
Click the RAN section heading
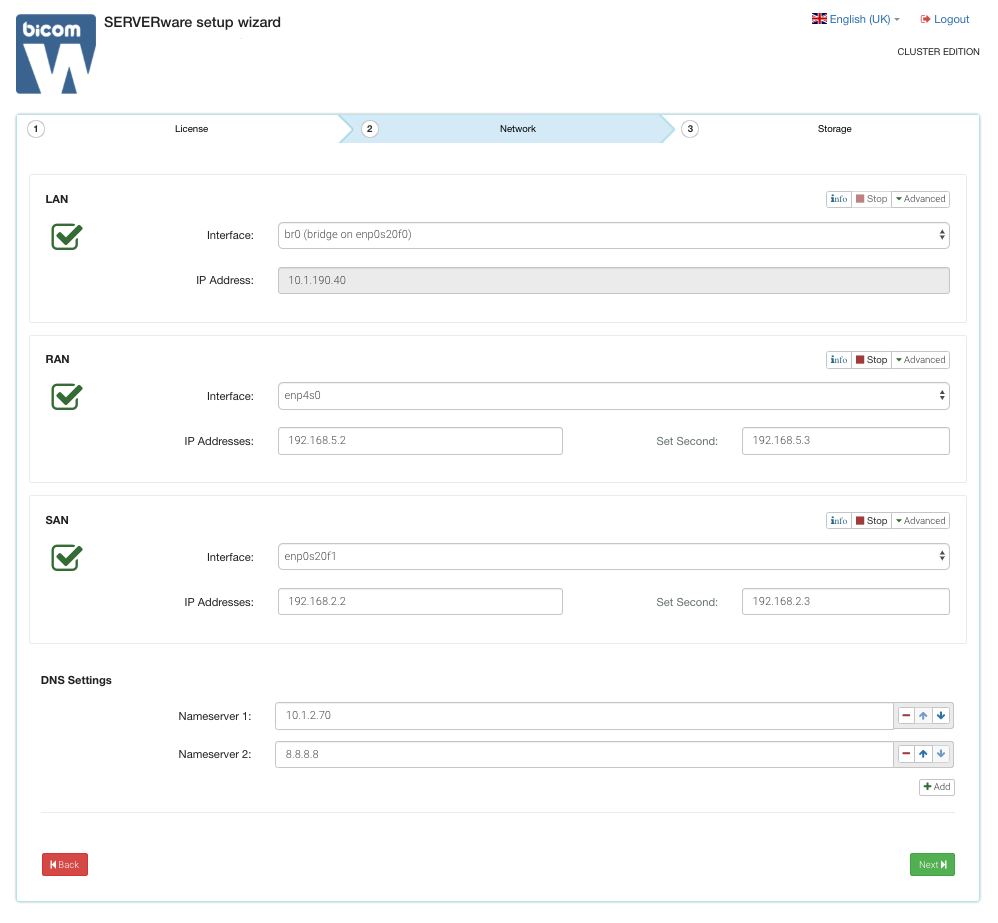click(x=57, y=359)
